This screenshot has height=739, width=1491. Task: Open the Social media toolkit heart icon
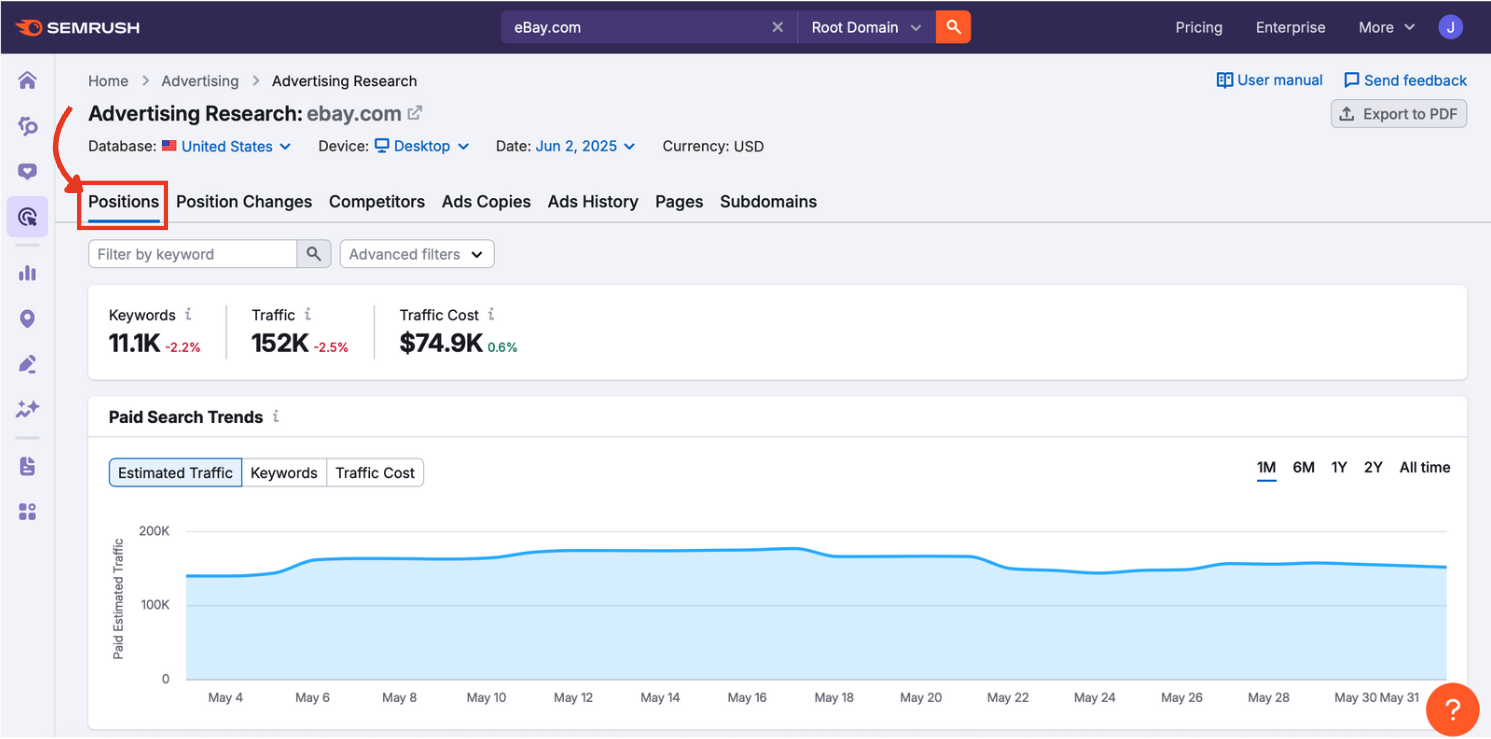[26, 171]
